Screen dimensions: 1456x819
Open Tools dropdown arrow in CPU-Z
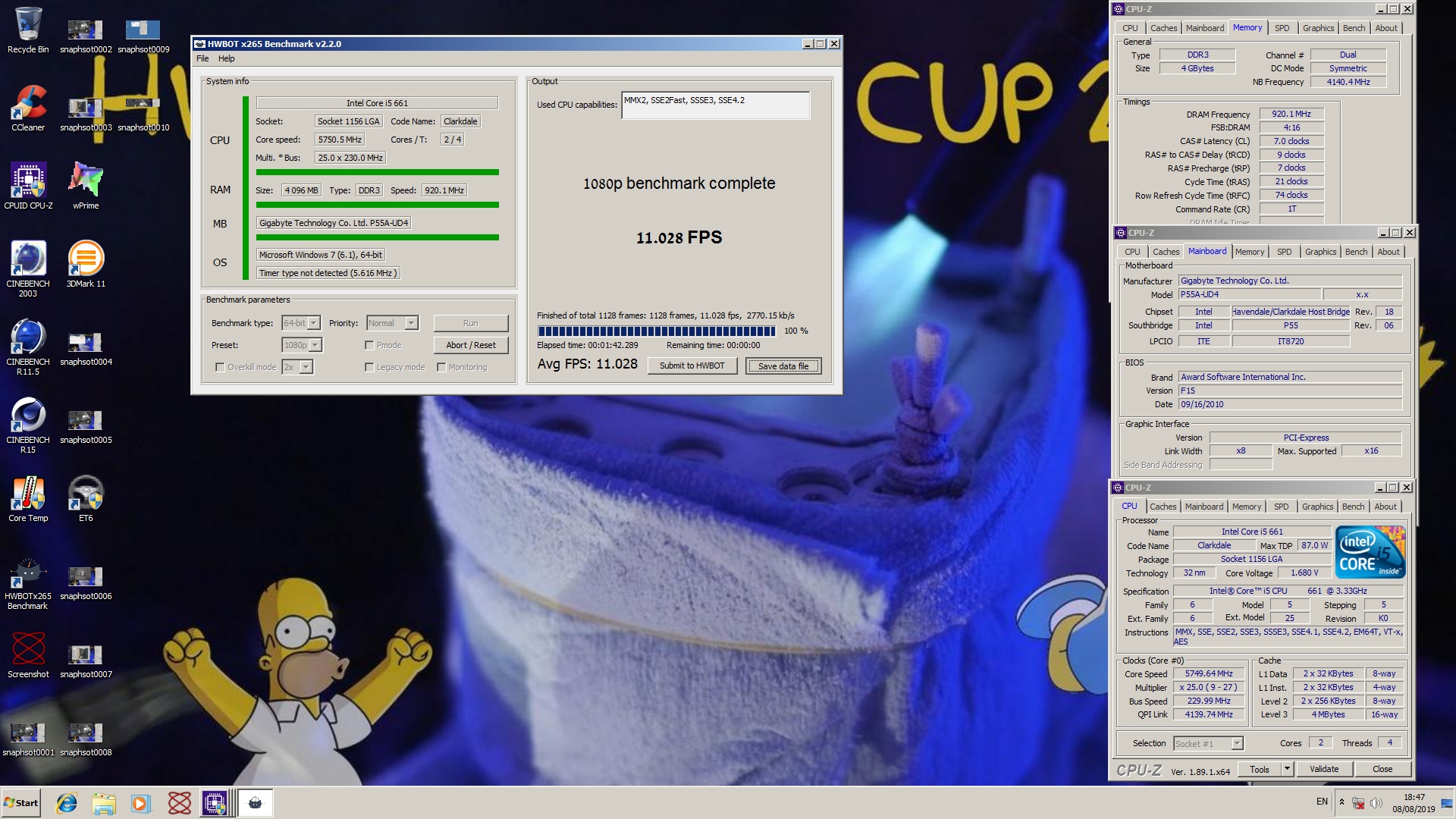[x=1287, y=769]
